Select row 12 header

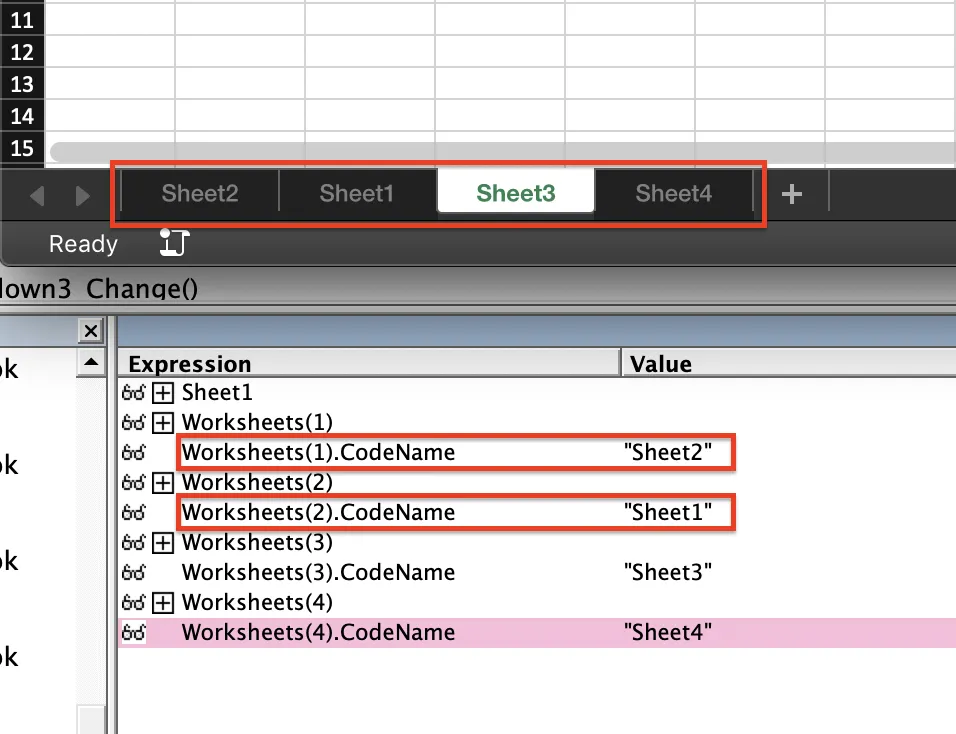click(x=22, y=52)
